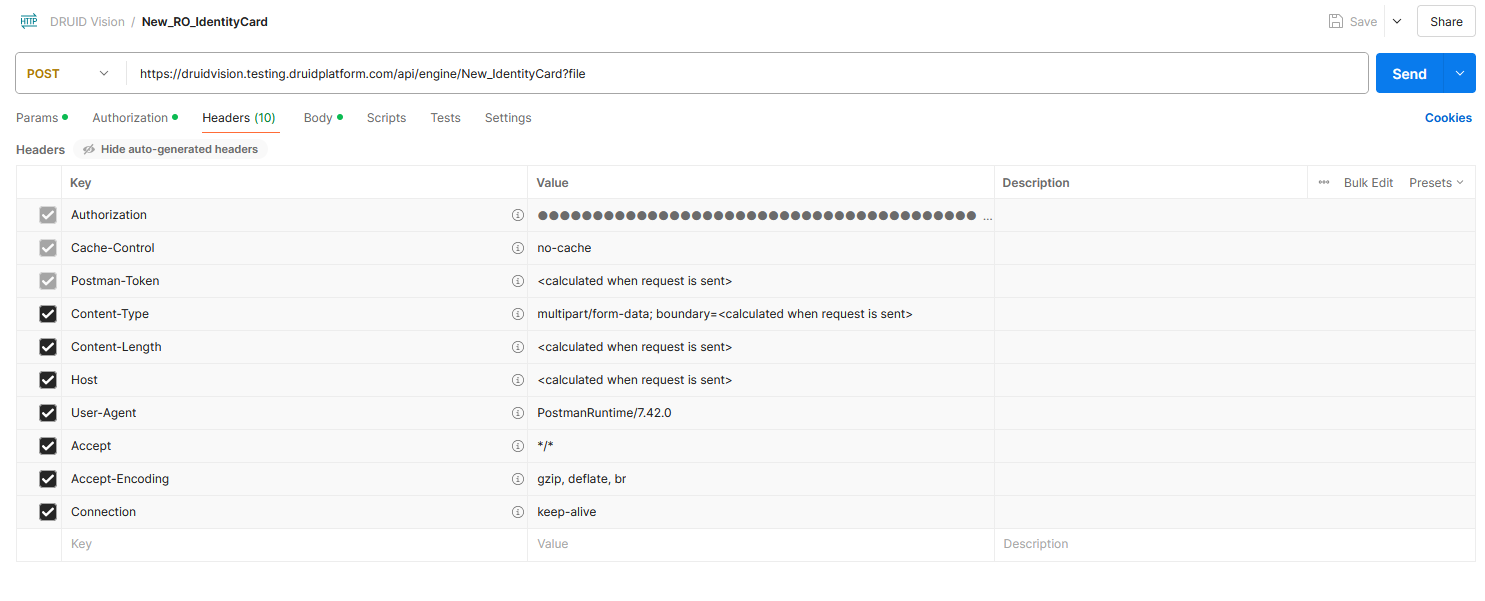Open the Cookies link
Image resolution: width=1485 pixels, height=601 pixels.
pos(1448,118)
